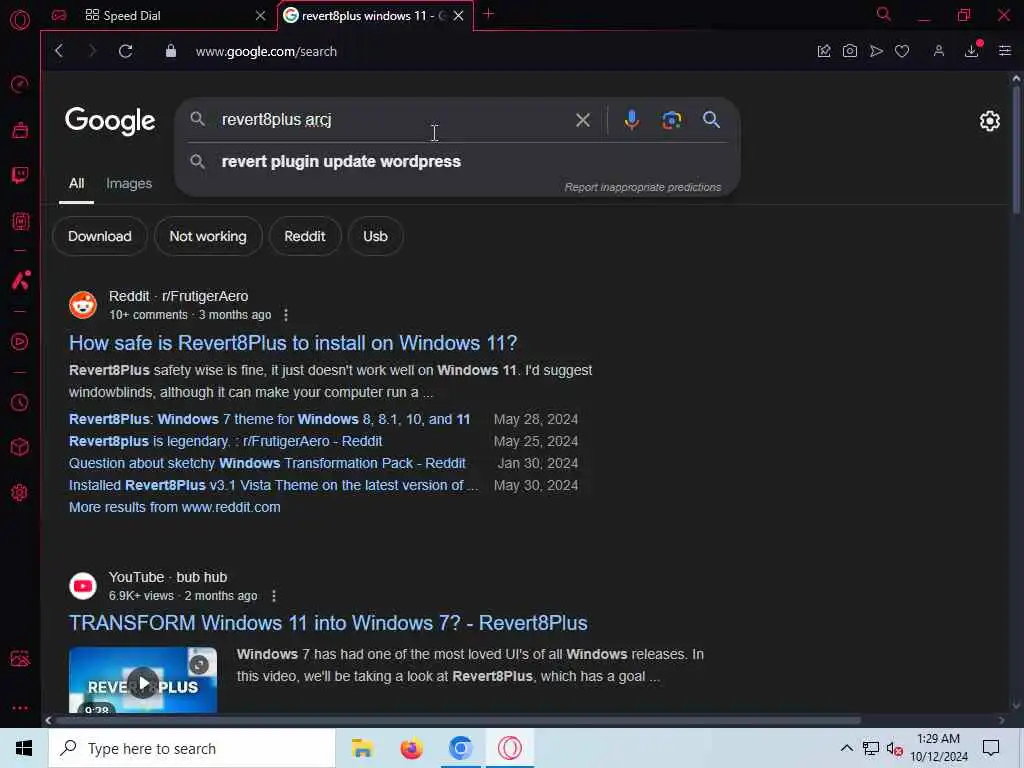The image size is (1024, 768).
Task: Reload the current page
Action: pyautogui.click(x=125, y=51)
